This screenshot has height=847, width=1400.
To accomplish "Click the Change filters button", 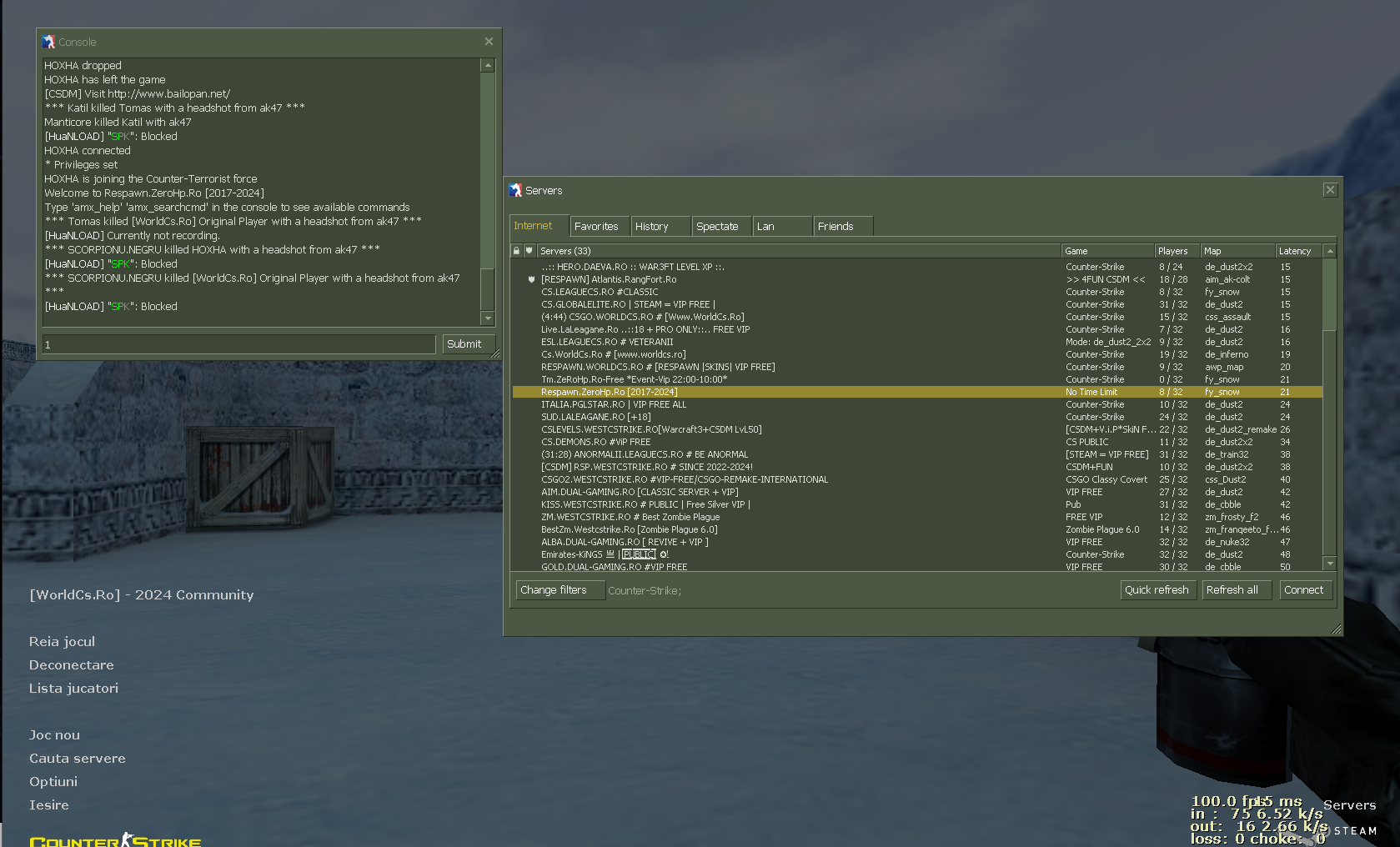I will 559,590.
